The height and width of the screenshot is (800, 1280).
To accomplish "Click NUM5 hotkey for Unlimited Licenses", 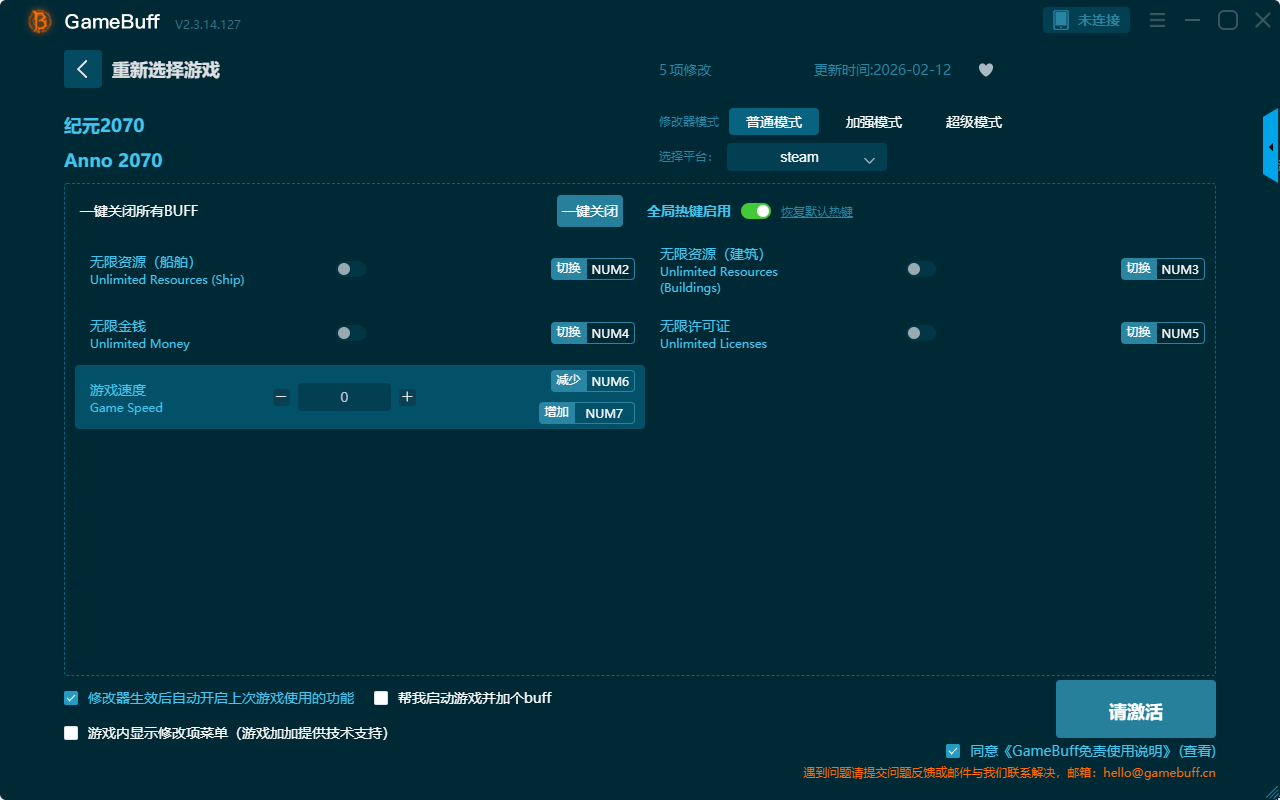I will (1180, 333).
